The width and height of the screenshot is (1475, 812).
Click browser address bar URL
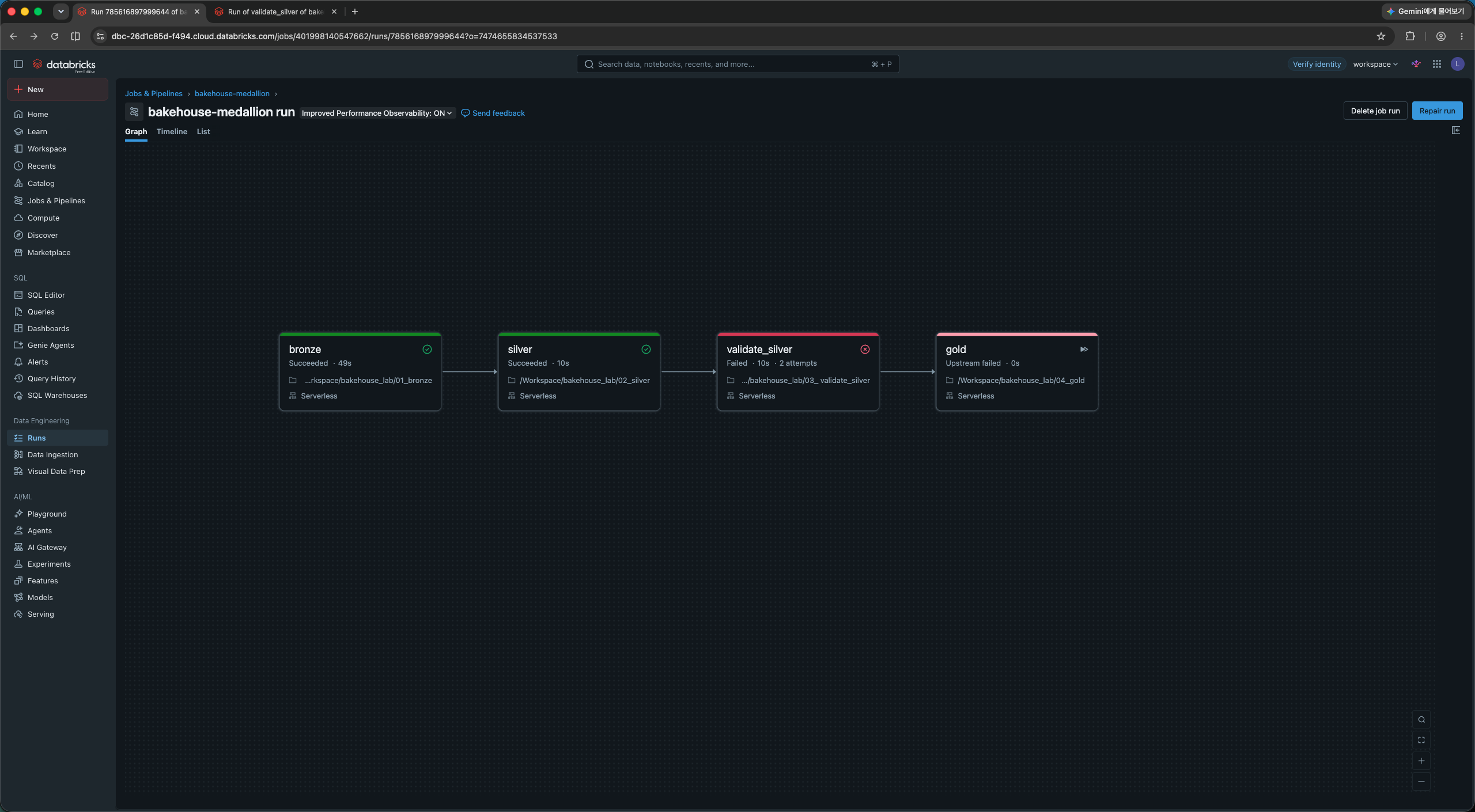tap(334, 36)
